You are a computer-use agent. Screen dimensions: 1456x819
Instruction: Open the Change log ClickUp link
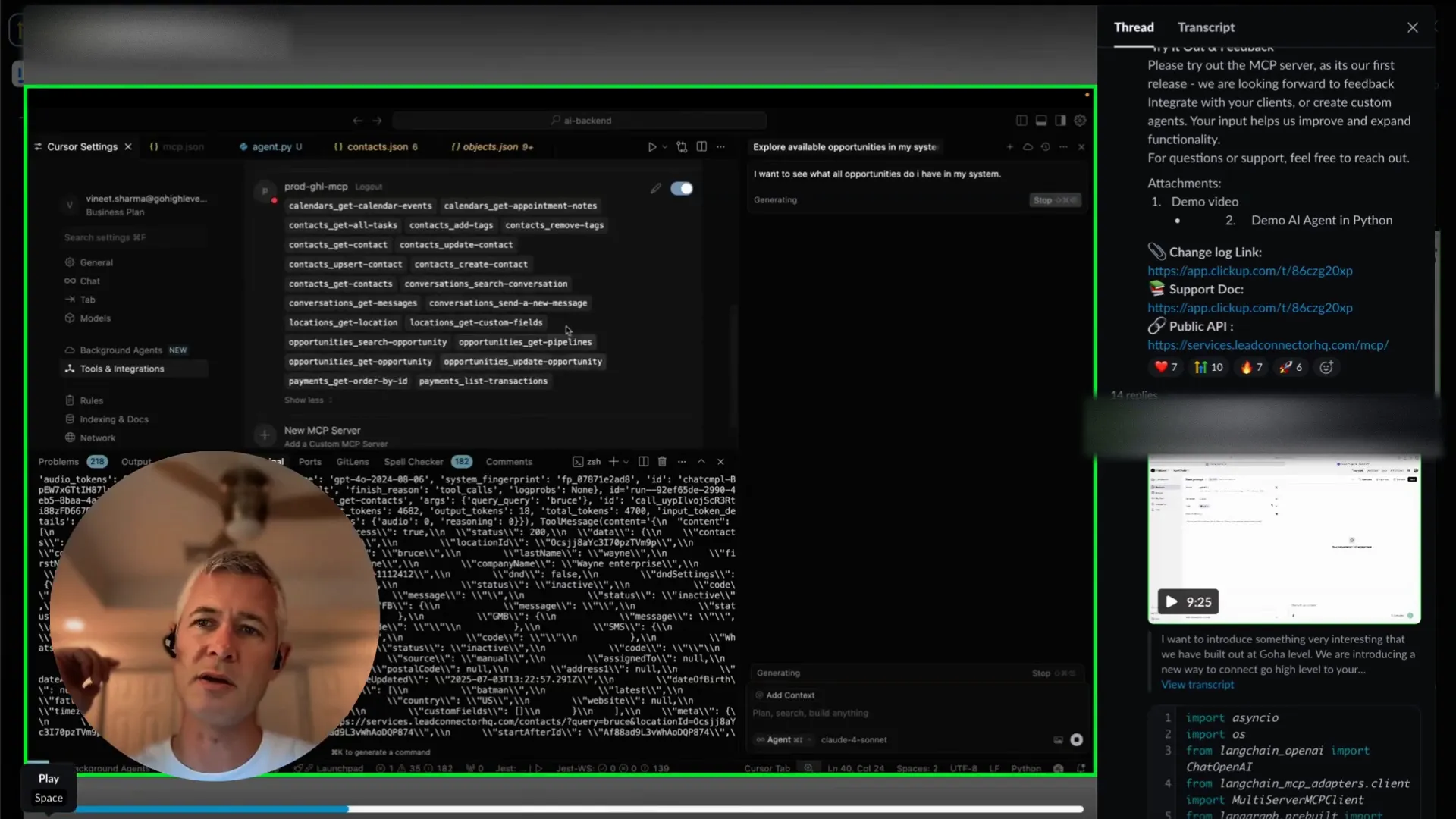pos(1250,271)
